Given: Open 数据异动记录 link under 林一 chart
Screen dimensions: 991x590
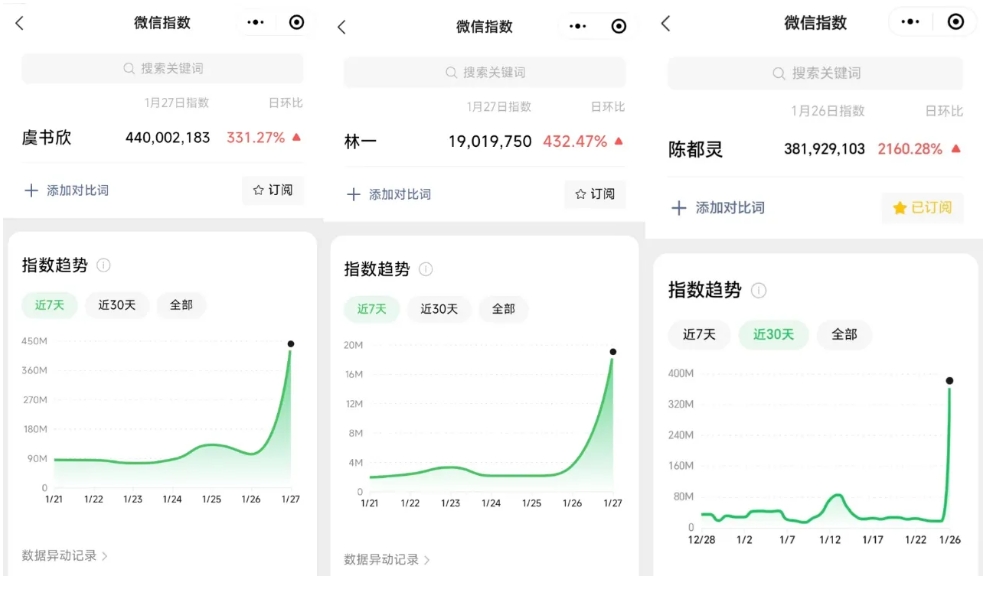Looking at the screenshot, I should point(387,560).
